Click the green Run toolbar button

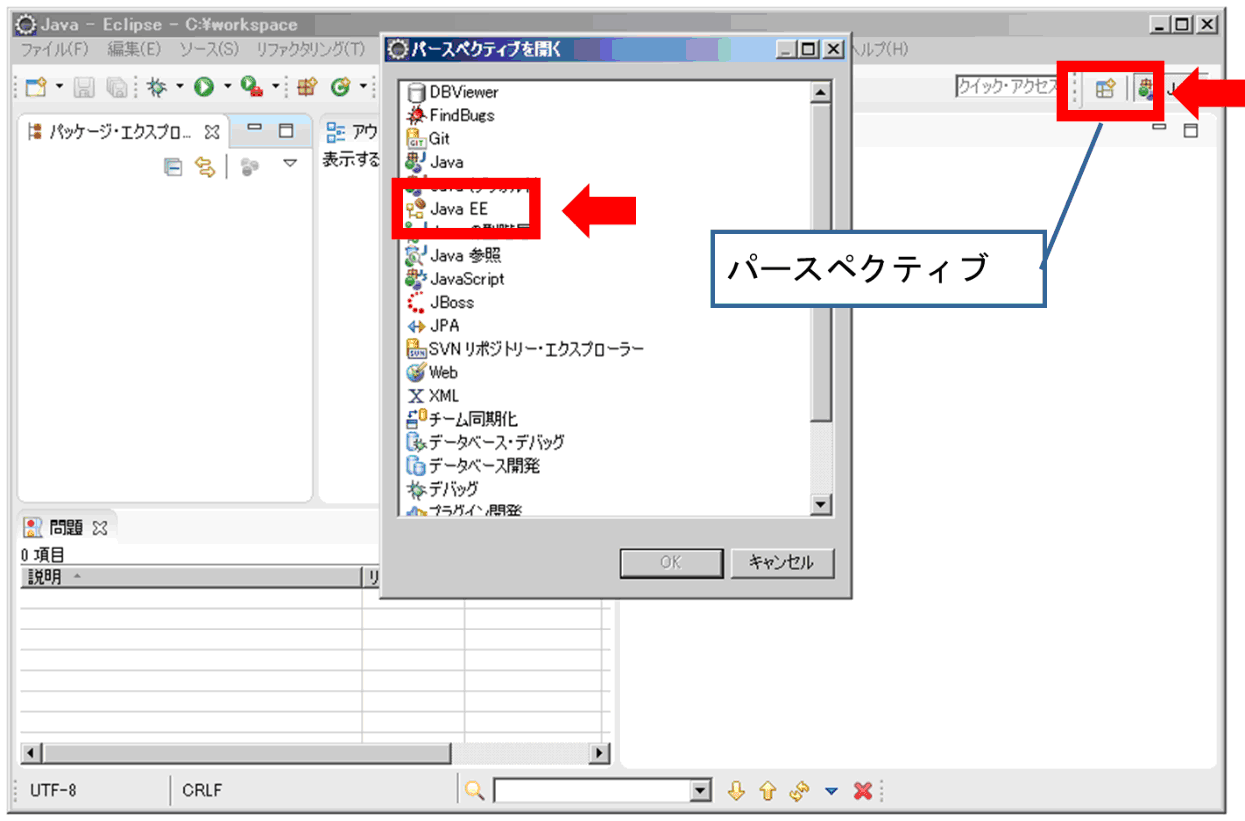click(x=204, y=88)
